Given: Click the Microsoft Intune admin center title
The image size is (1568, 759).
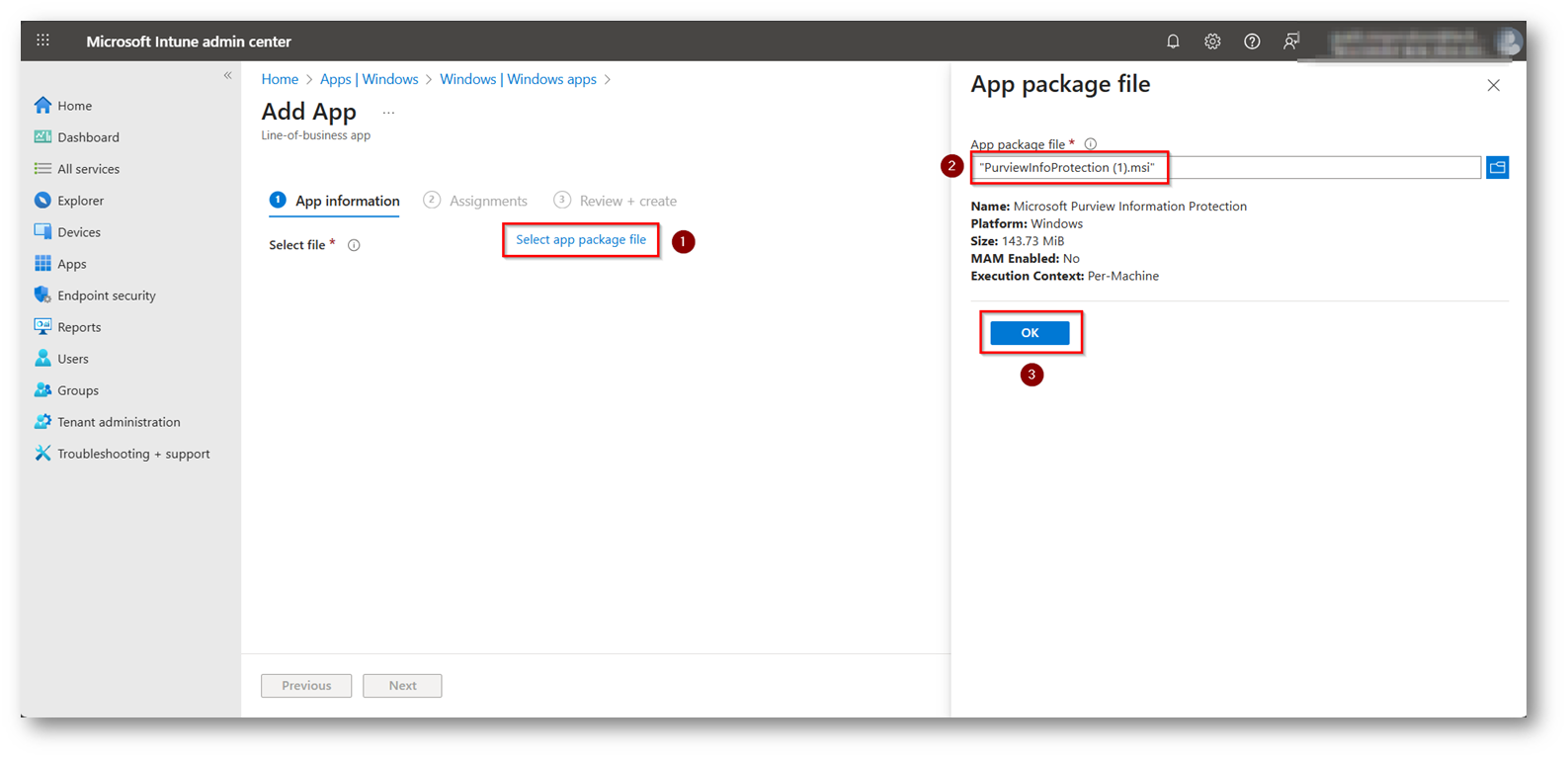Looking at the screenshot, I should [x=189, y=42].
